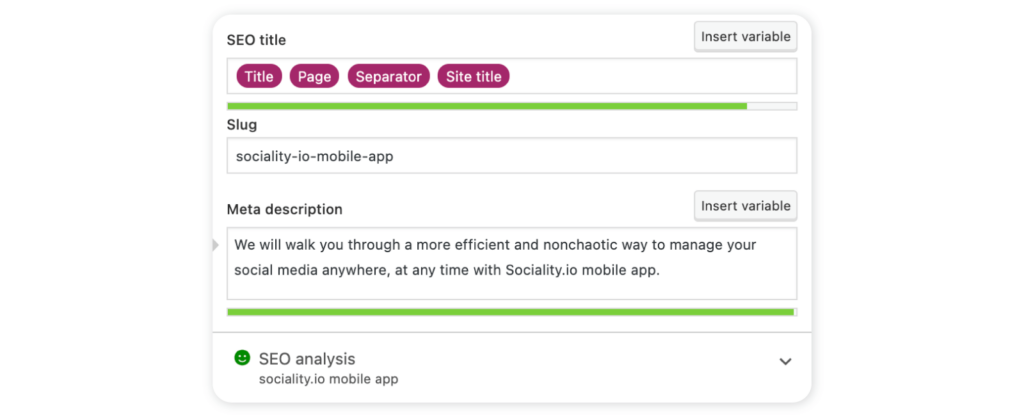
Task: Place cursor after 'mobile app.' in description
Action: 662,270
